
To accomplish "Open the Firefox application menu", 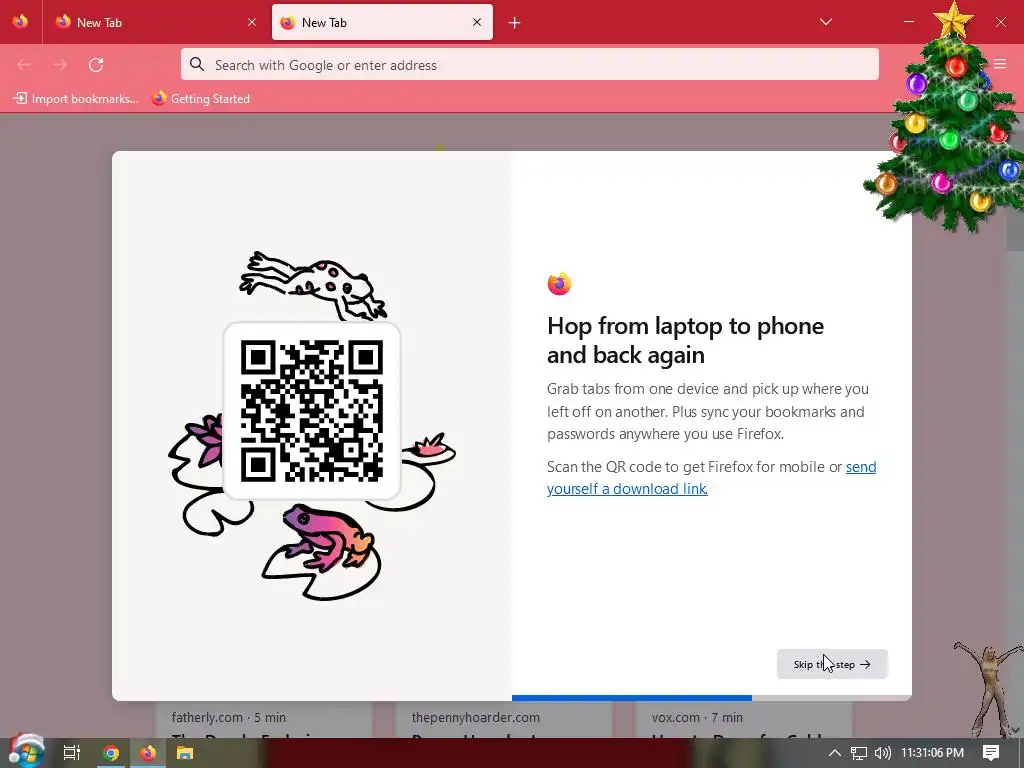I will coord(1000,64).
